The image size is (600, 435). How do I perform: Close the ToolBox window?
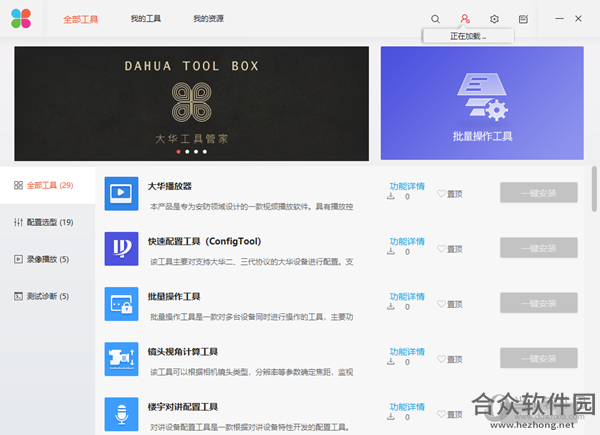click(578, 18)
